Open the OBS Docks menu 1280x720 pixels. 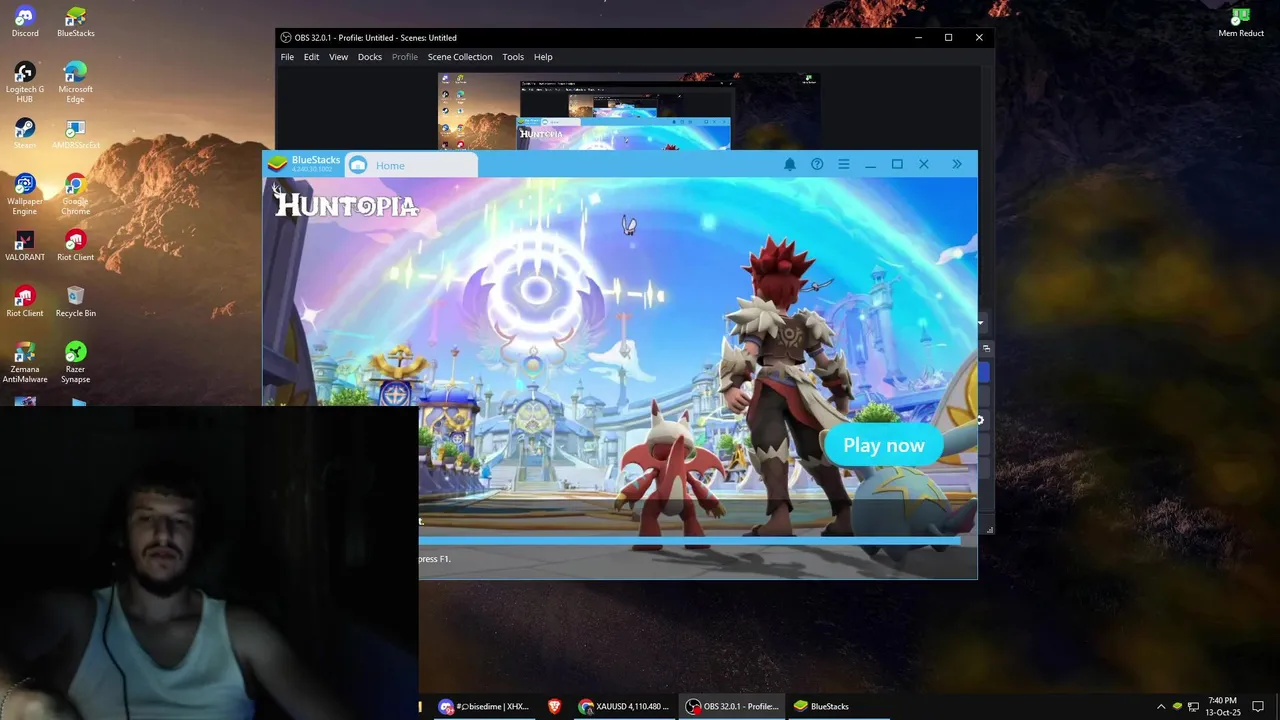coord(370,57)
